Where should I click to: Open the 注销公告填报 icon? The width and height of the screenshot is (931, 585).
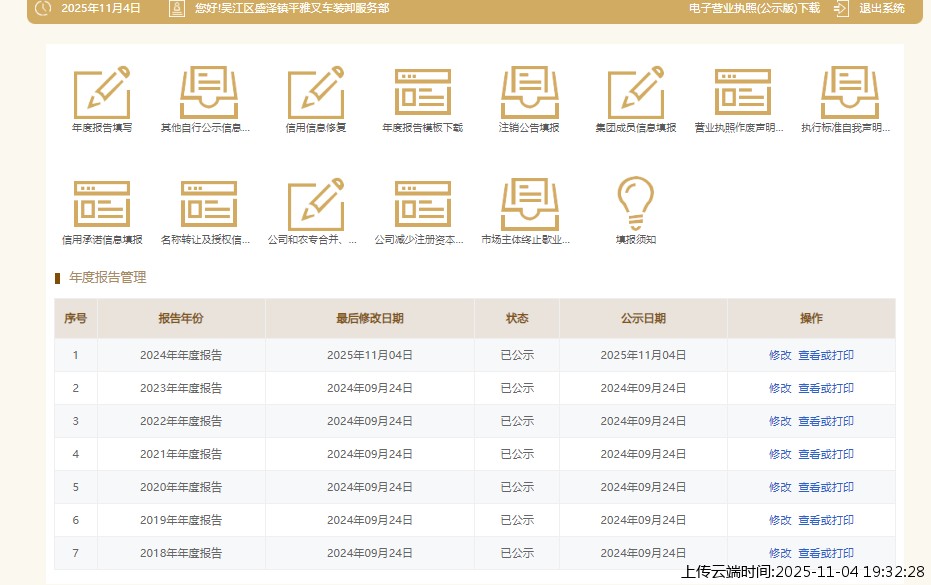(x=529, y=93)
